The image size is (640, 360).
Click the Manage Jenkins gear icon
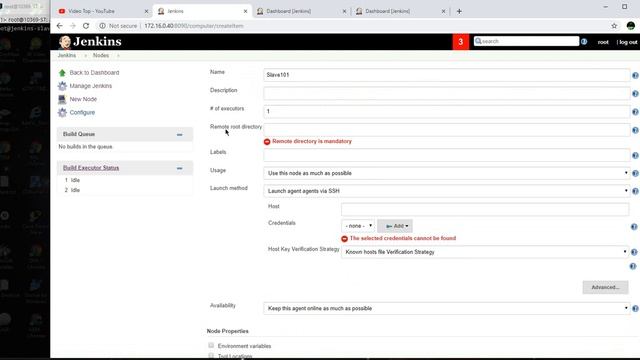(x=62, y=86)
